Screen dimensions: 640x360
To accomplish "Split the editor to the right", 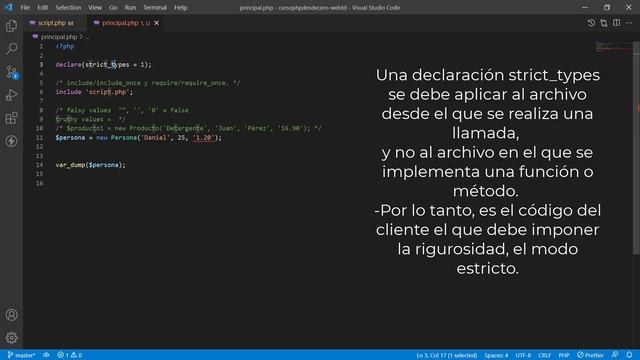I will tap(616, 23).
